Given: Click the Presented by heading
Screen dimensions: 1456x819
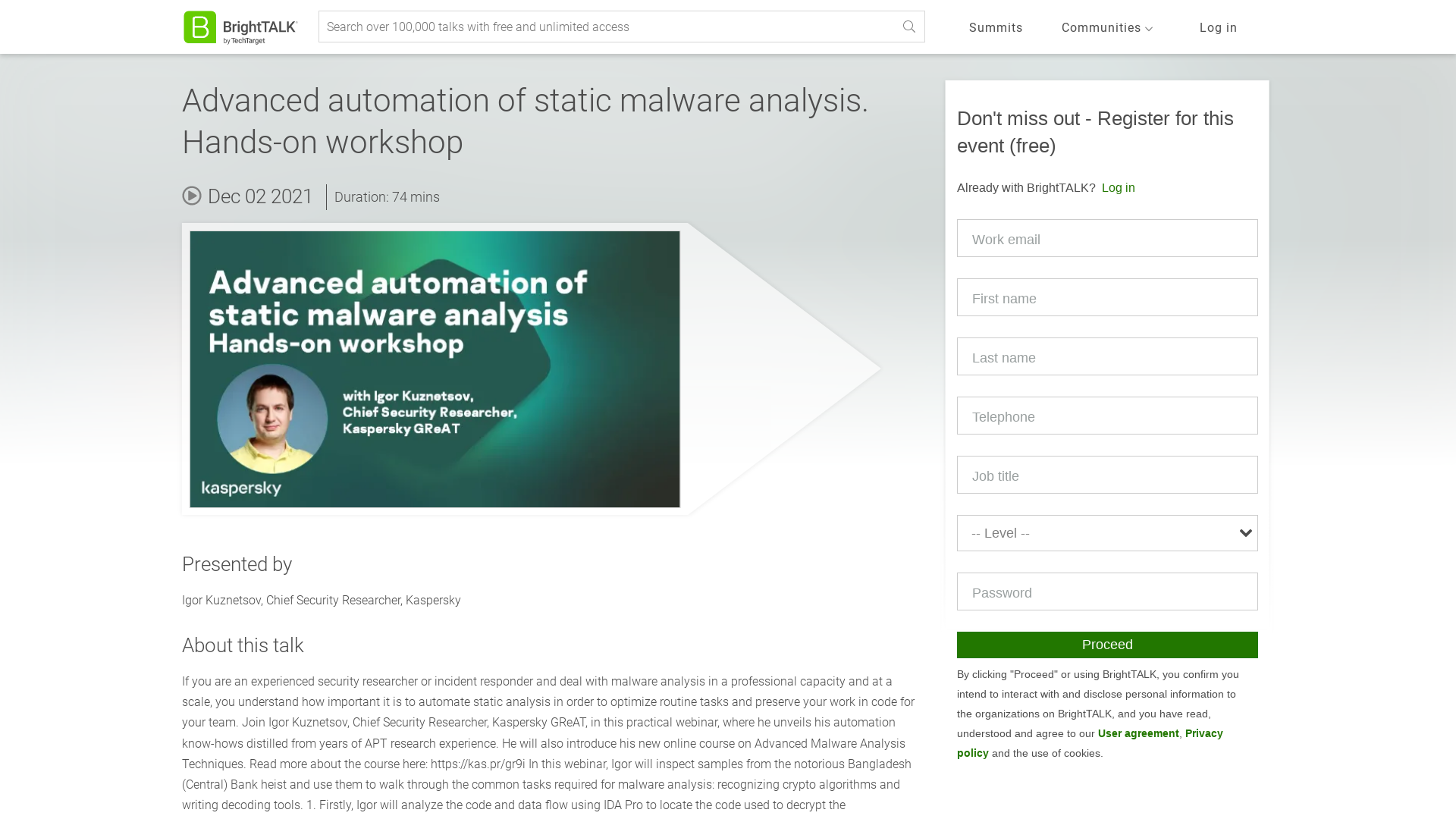Looking at the screenshot, I should click(x=237, y=564).
